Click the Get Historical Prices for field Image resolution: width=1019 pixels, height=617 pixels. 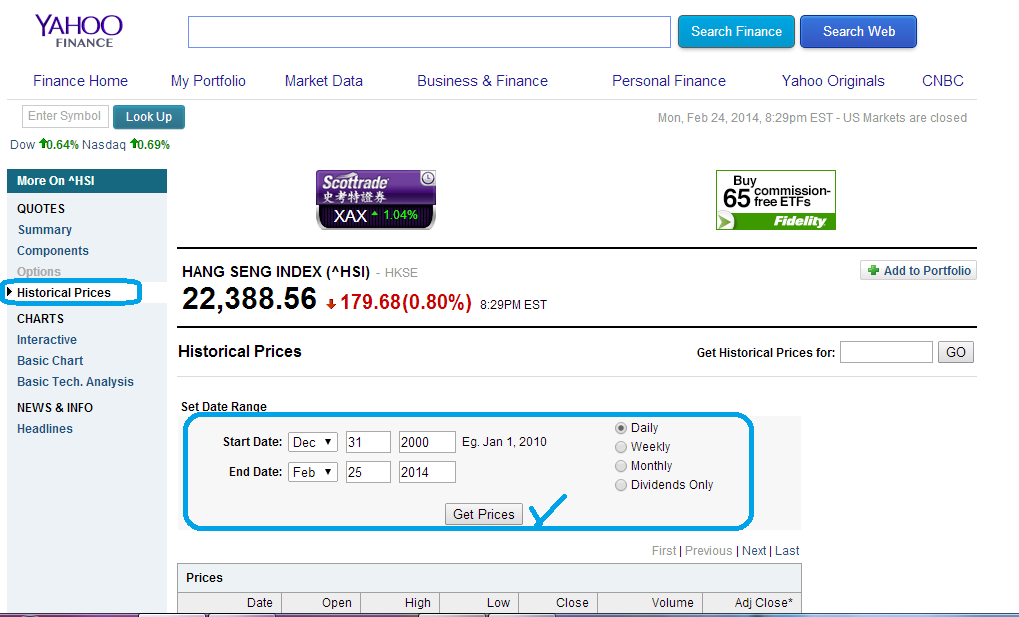(x=886, y=352)
